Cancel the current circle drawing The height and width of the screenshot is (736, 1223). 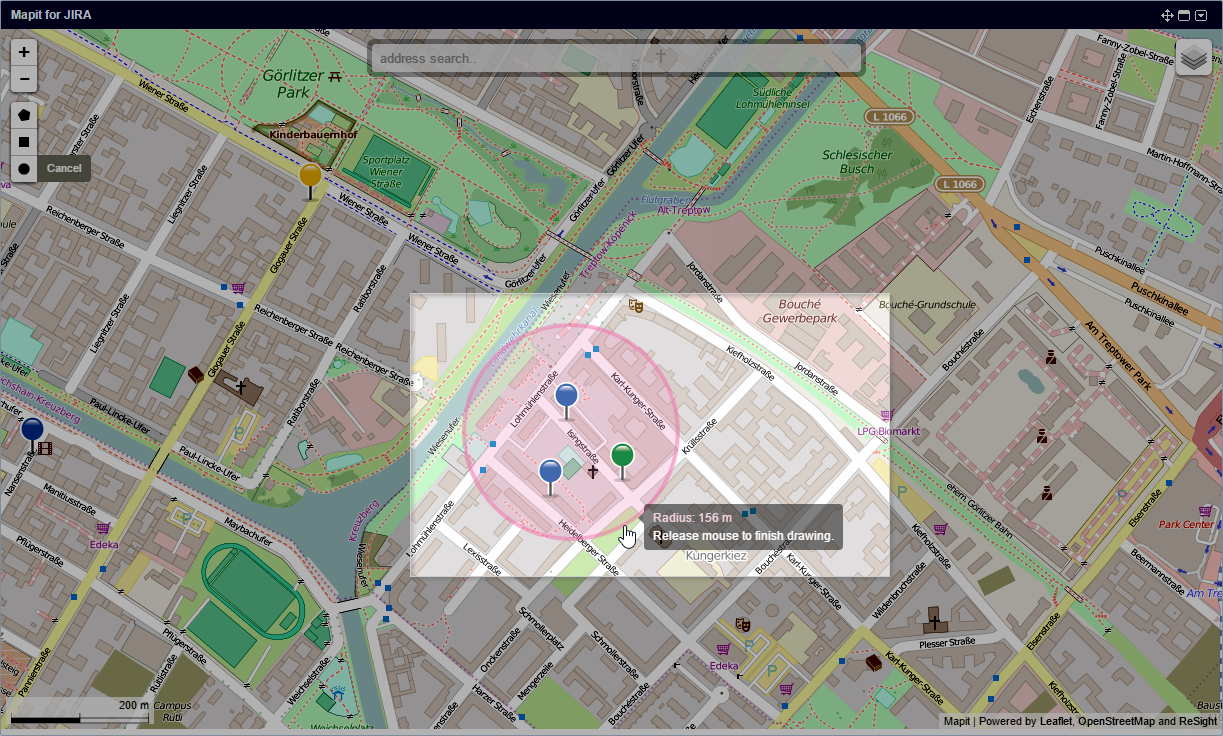click(x=64, y=168)
